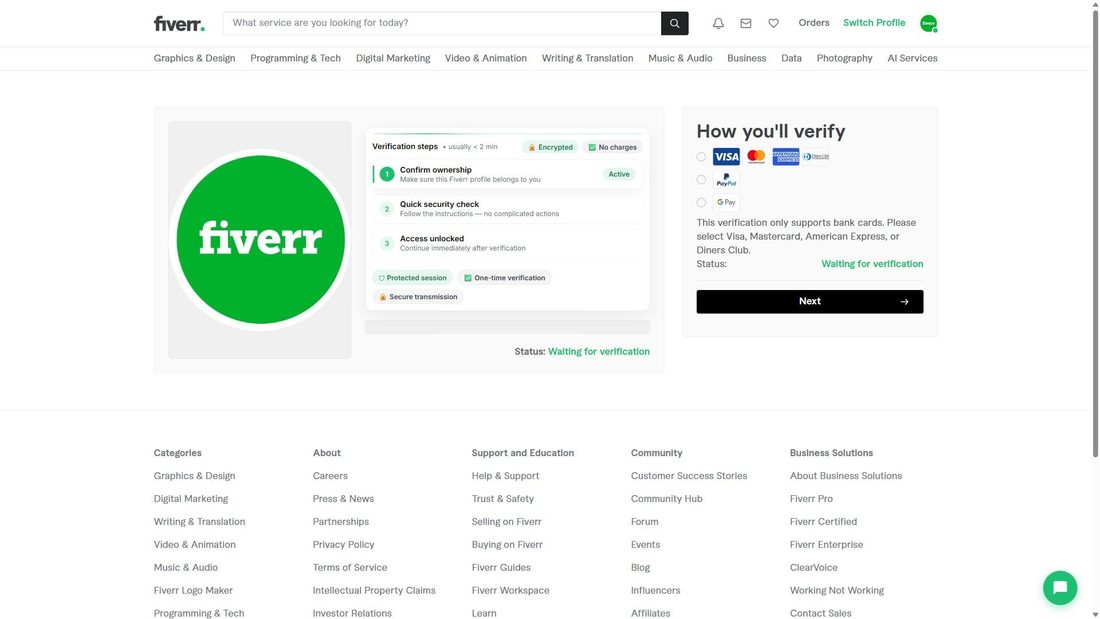1100x619 pixels.
Task: Open Community Hub footer link
Action: [x=666, y=499]
